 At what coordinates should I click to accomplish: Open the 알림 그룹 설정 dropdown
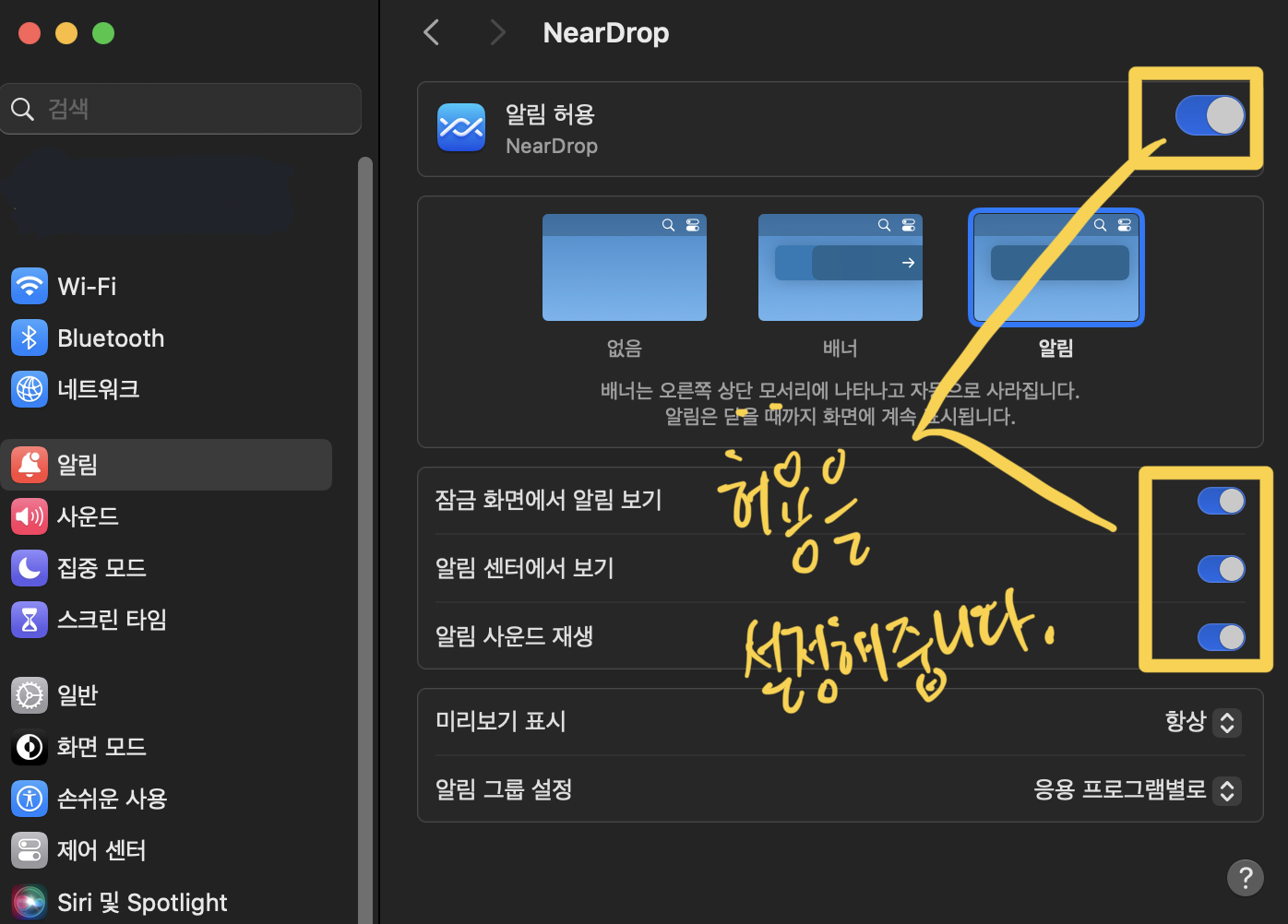pos(1137,790)
